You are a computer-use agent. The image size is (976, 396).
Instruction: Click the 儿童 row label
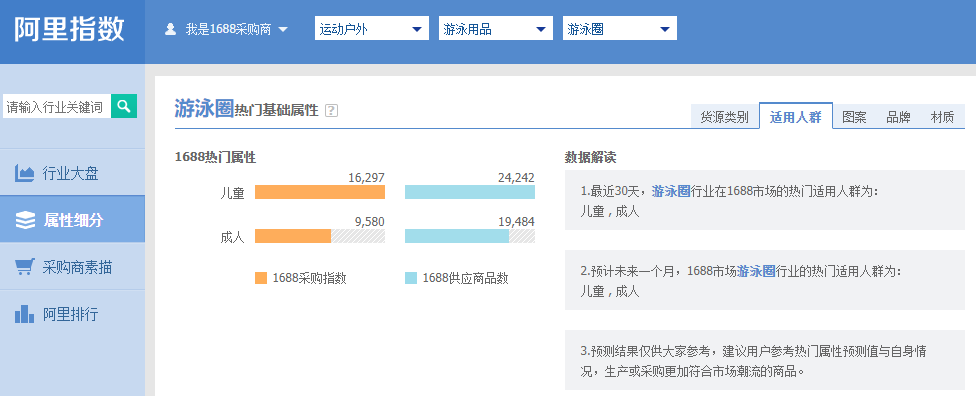click(232, 193)
